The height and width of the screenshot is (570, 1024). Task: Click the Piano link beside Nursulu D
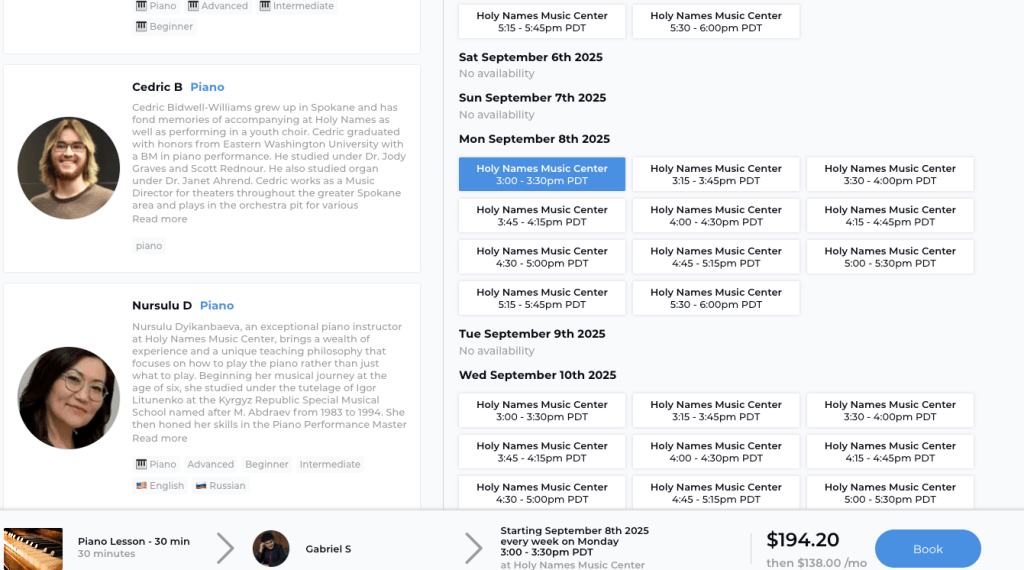coord(216,306)
